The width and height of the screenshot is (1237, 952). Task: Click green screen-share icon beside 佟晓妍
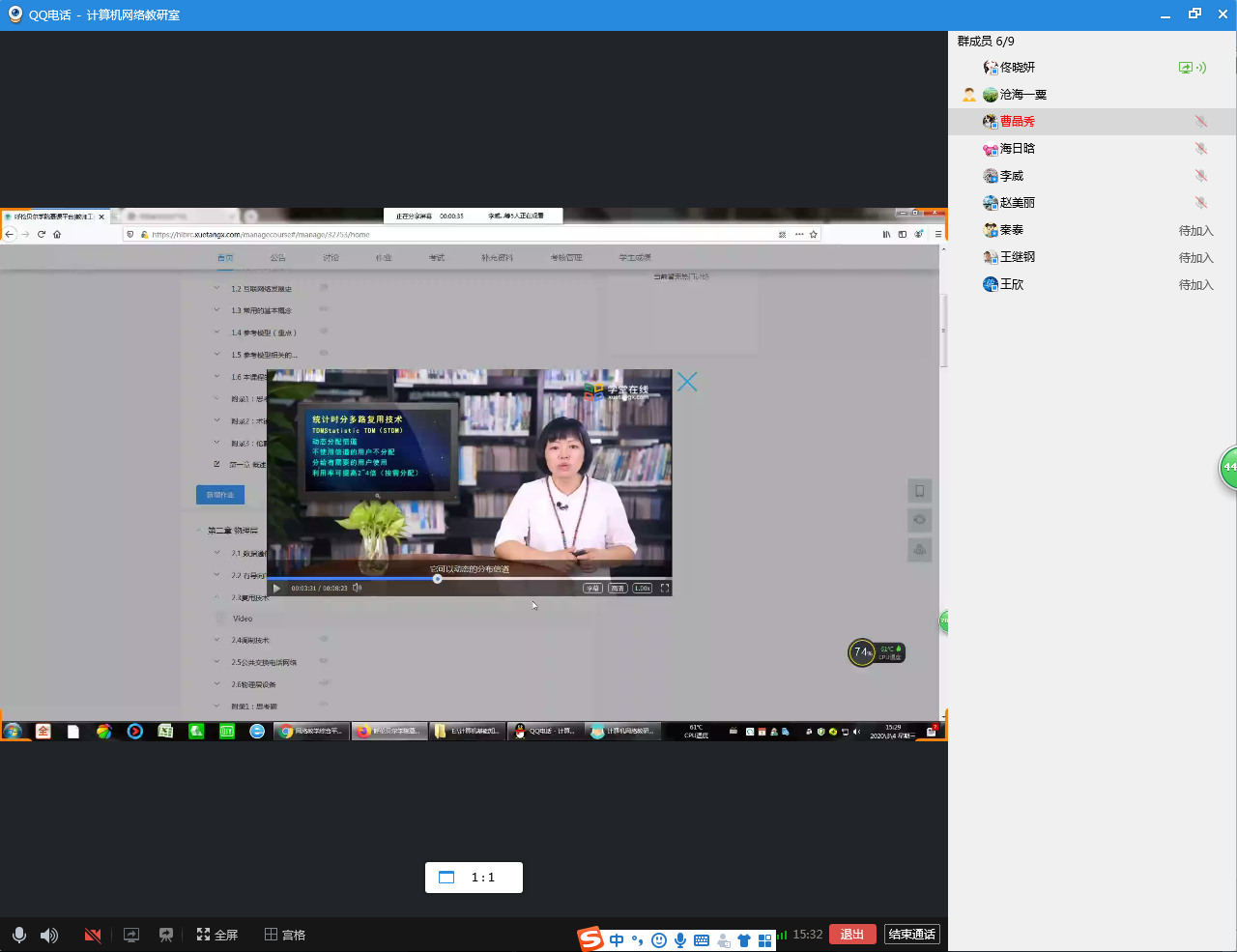(1186, 68)
